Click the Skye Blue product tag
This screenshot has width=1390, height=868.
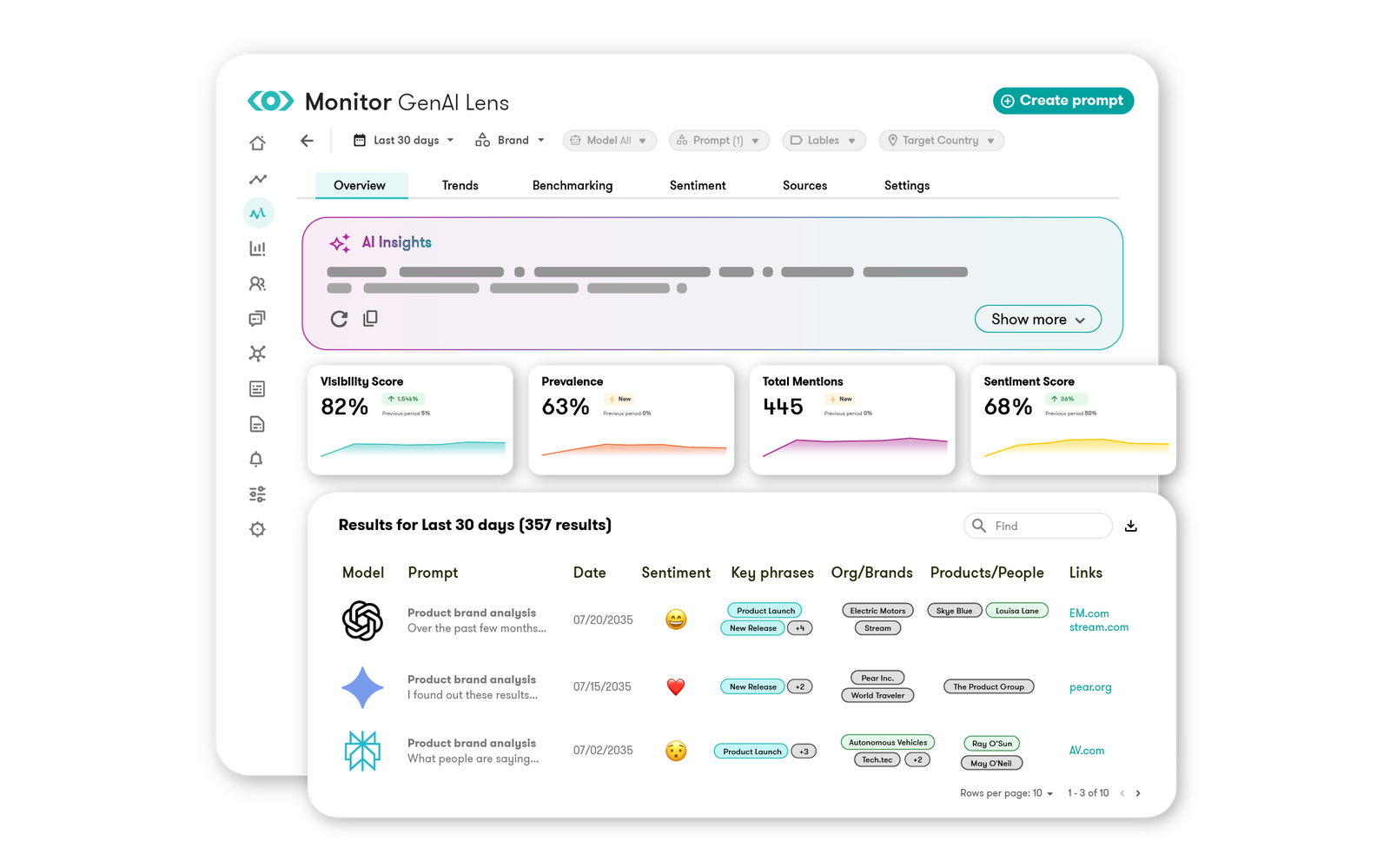pos(955,611)
